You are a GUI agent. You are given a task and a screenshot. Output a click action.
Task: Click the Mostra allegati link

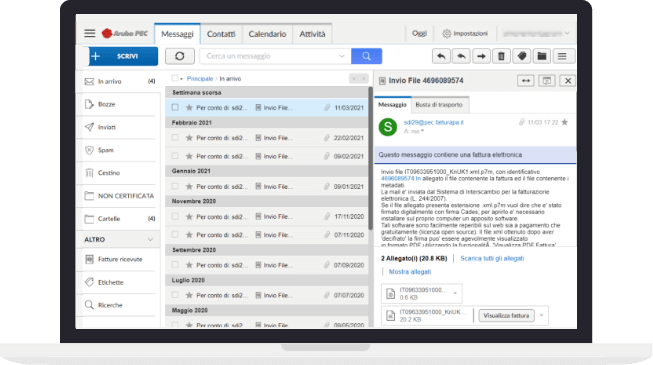coord(410,272)
